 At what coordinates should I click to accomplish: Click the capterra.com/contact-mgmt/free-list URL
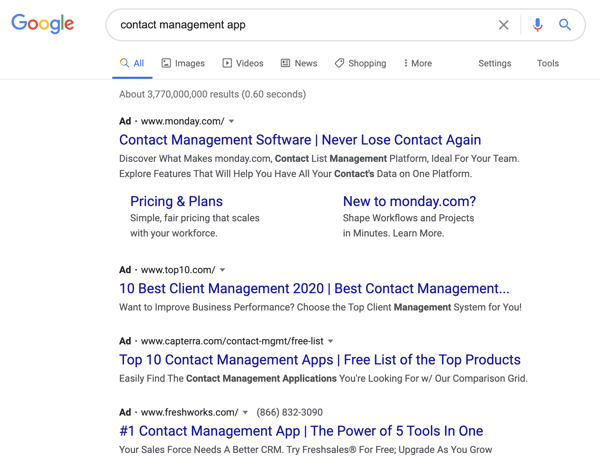click(232, 341)
